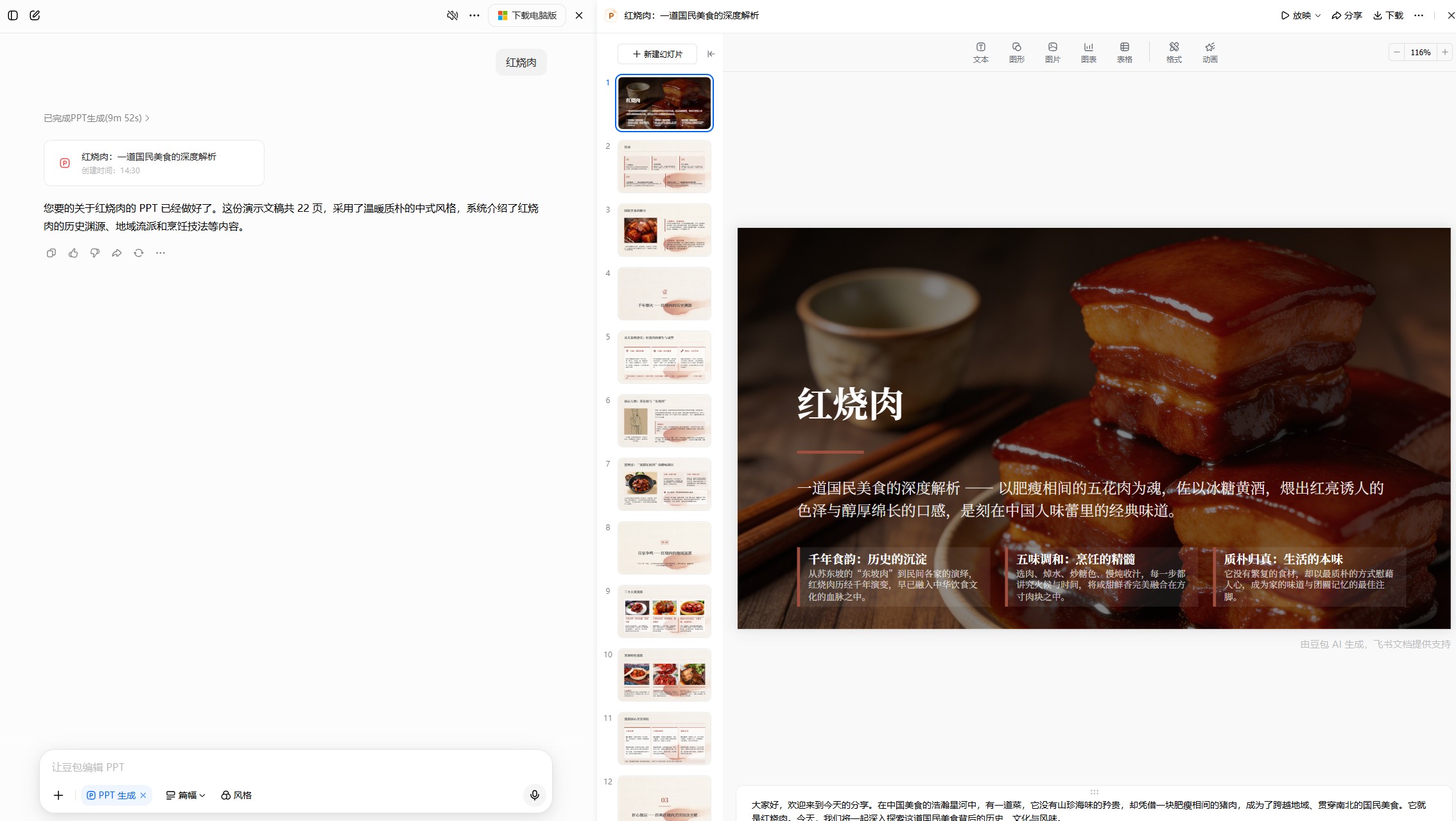
Task: Toggle the left sidebar panel icon
Action: point(13,15)
